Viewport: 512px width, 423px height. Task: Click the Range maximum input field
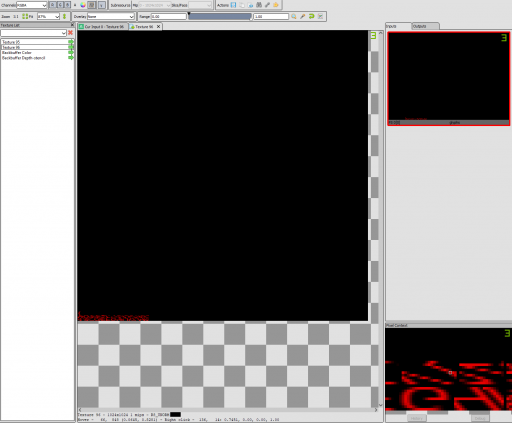point(271,16)
